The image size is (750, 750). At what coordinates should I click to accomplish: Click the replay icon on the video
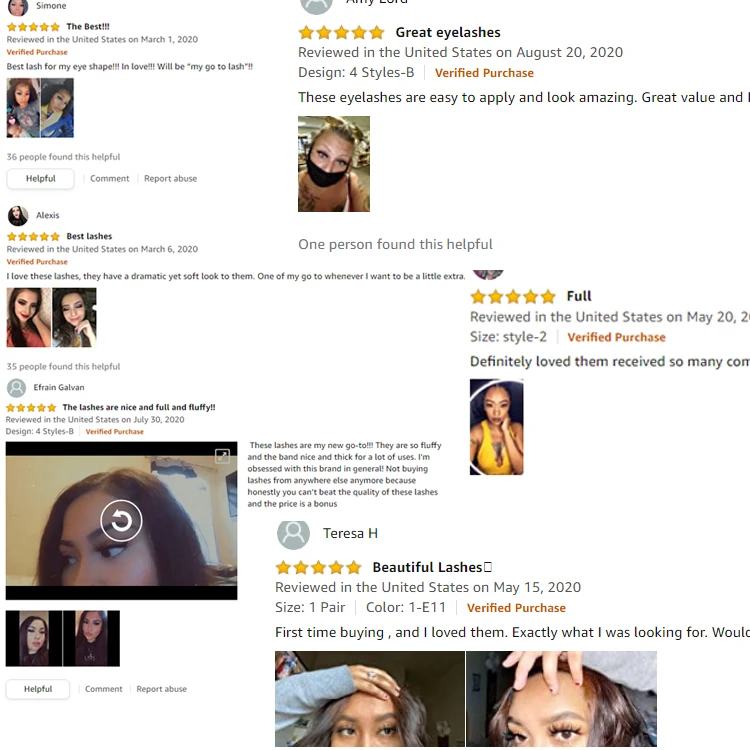pyautogui.click(x=121, y=520)
